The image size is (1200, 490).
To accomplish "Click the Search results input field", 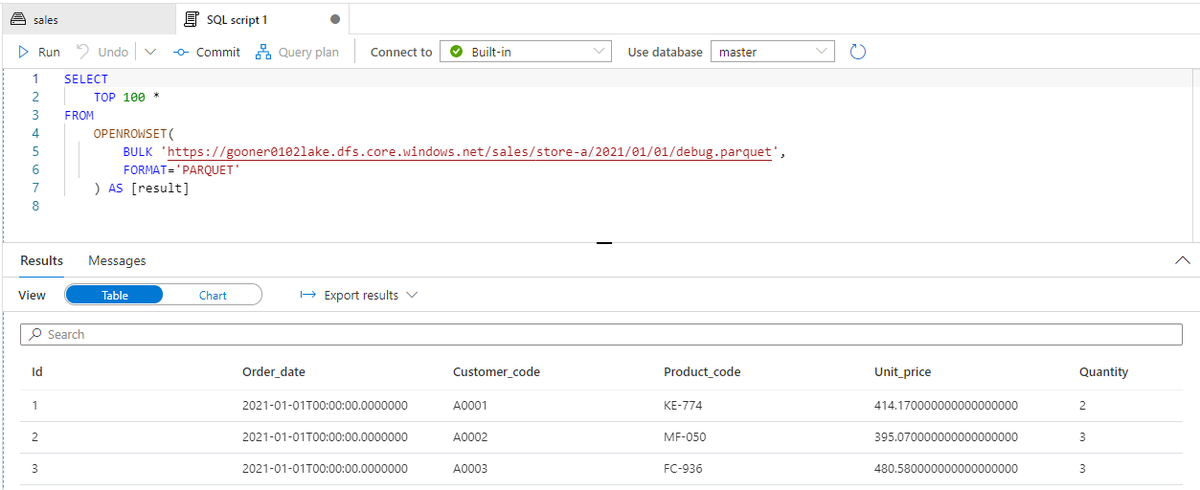I will pos(600,334).
